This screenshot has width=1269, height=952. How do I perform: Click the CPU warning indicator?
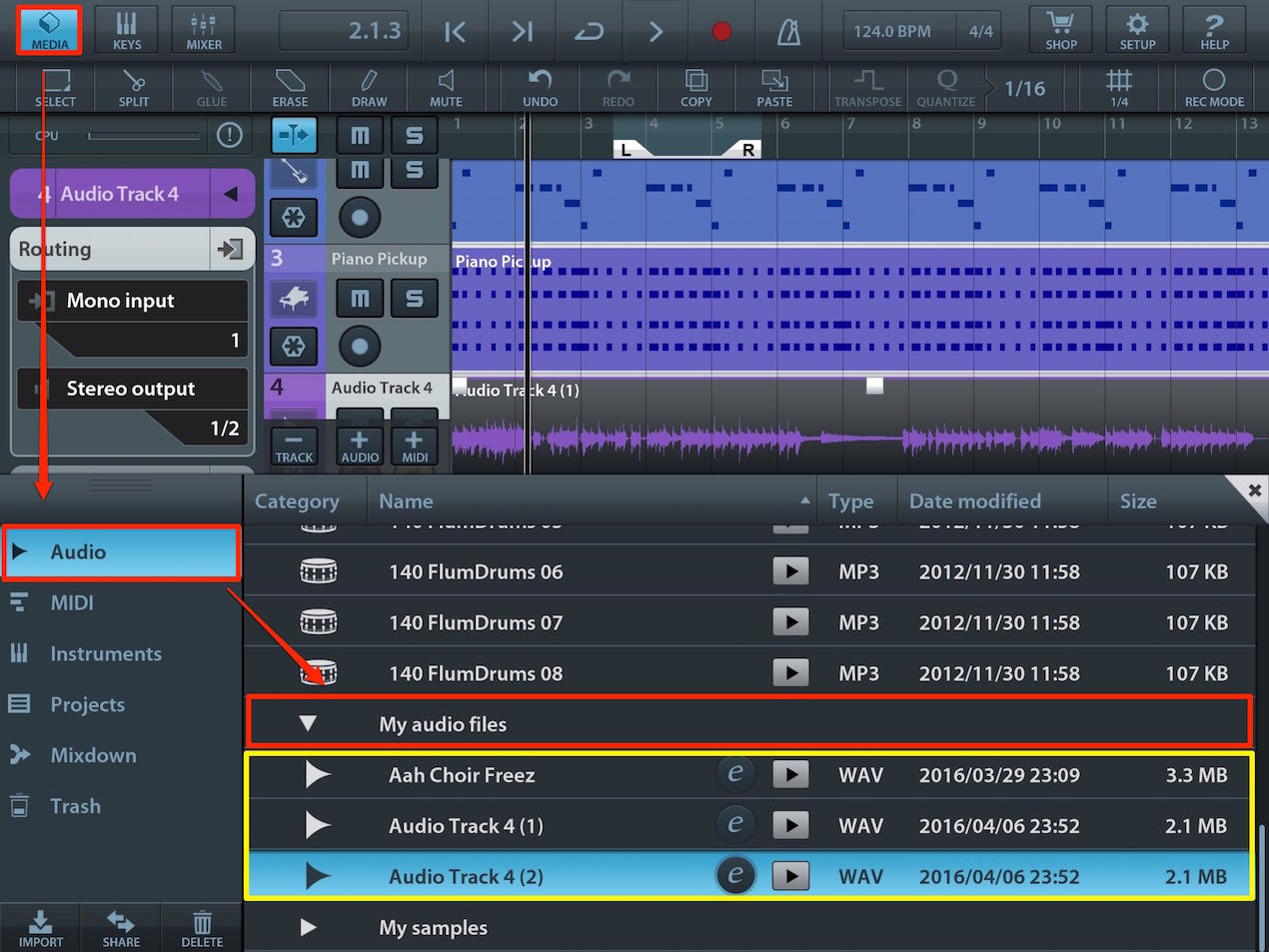(230, 135)
